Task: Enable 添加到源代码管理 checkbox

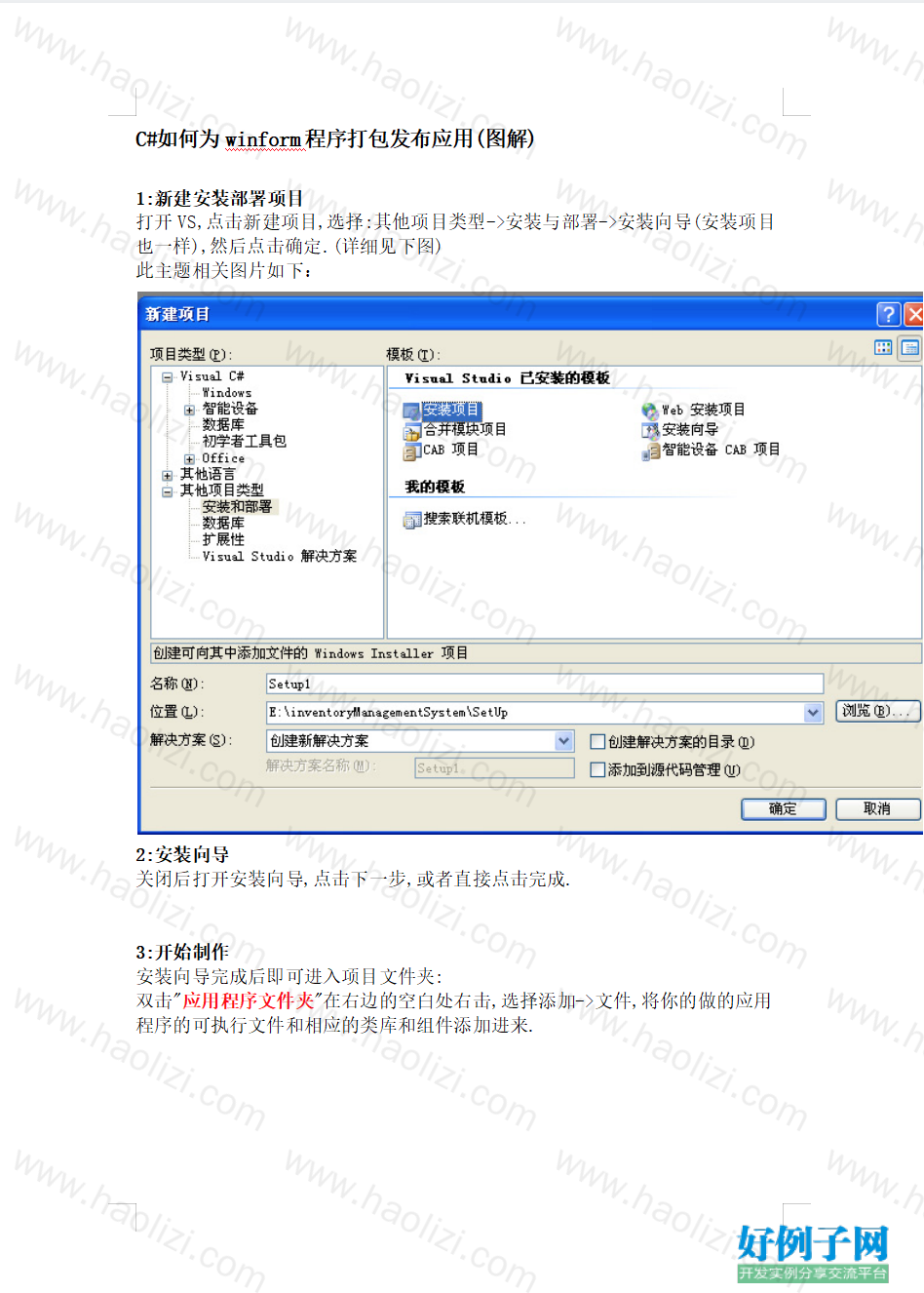Action: pos(597,769)
